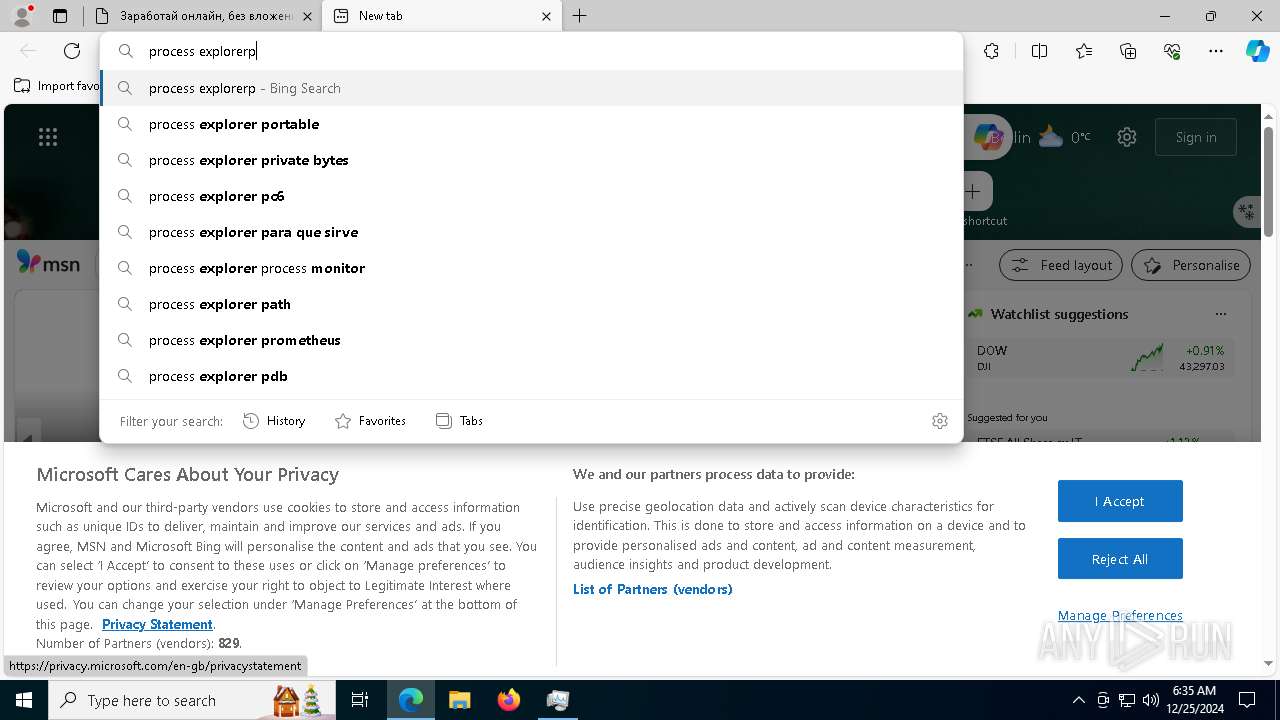Open List of Partners (vendors) link
Image resolution: width=1280 pixels, height=720 pixels.
pos(652,589)
